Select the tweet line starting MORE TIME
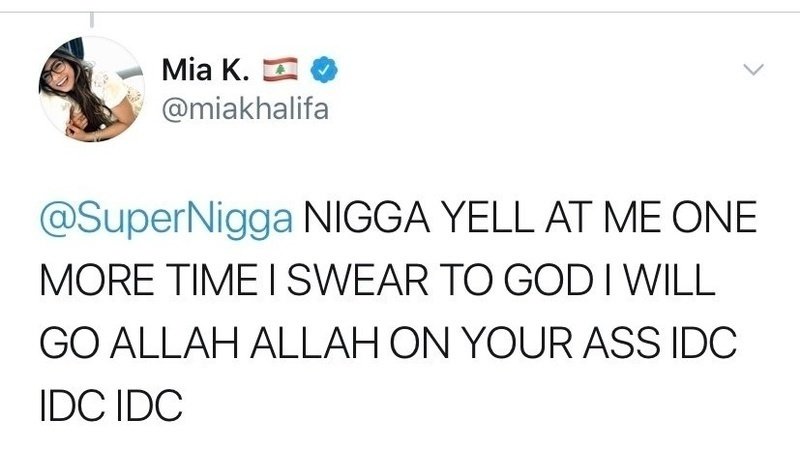800x450 pixels. (x=378, y=280)
